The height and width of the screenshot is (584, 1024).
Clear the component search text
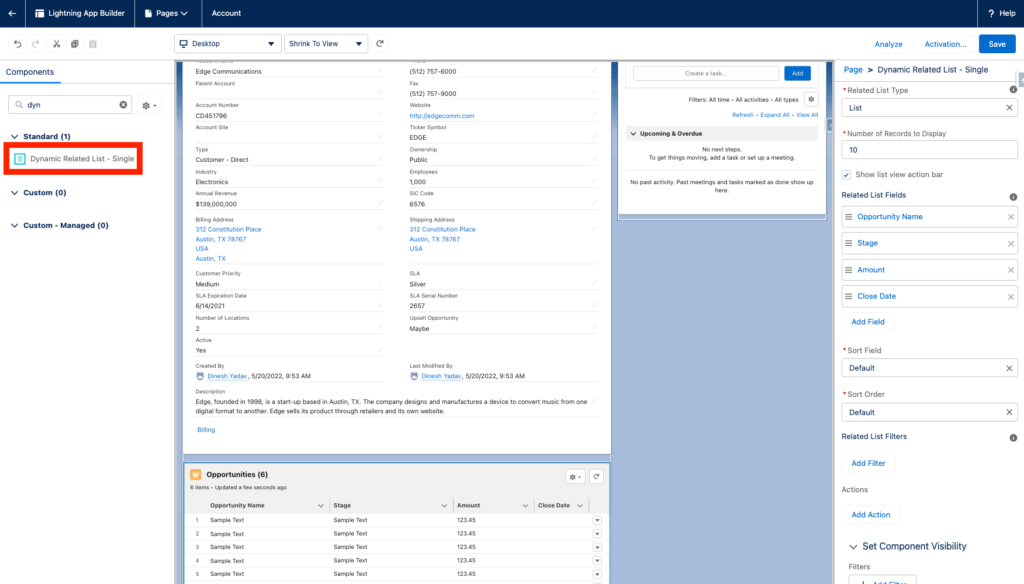point(123,105)
